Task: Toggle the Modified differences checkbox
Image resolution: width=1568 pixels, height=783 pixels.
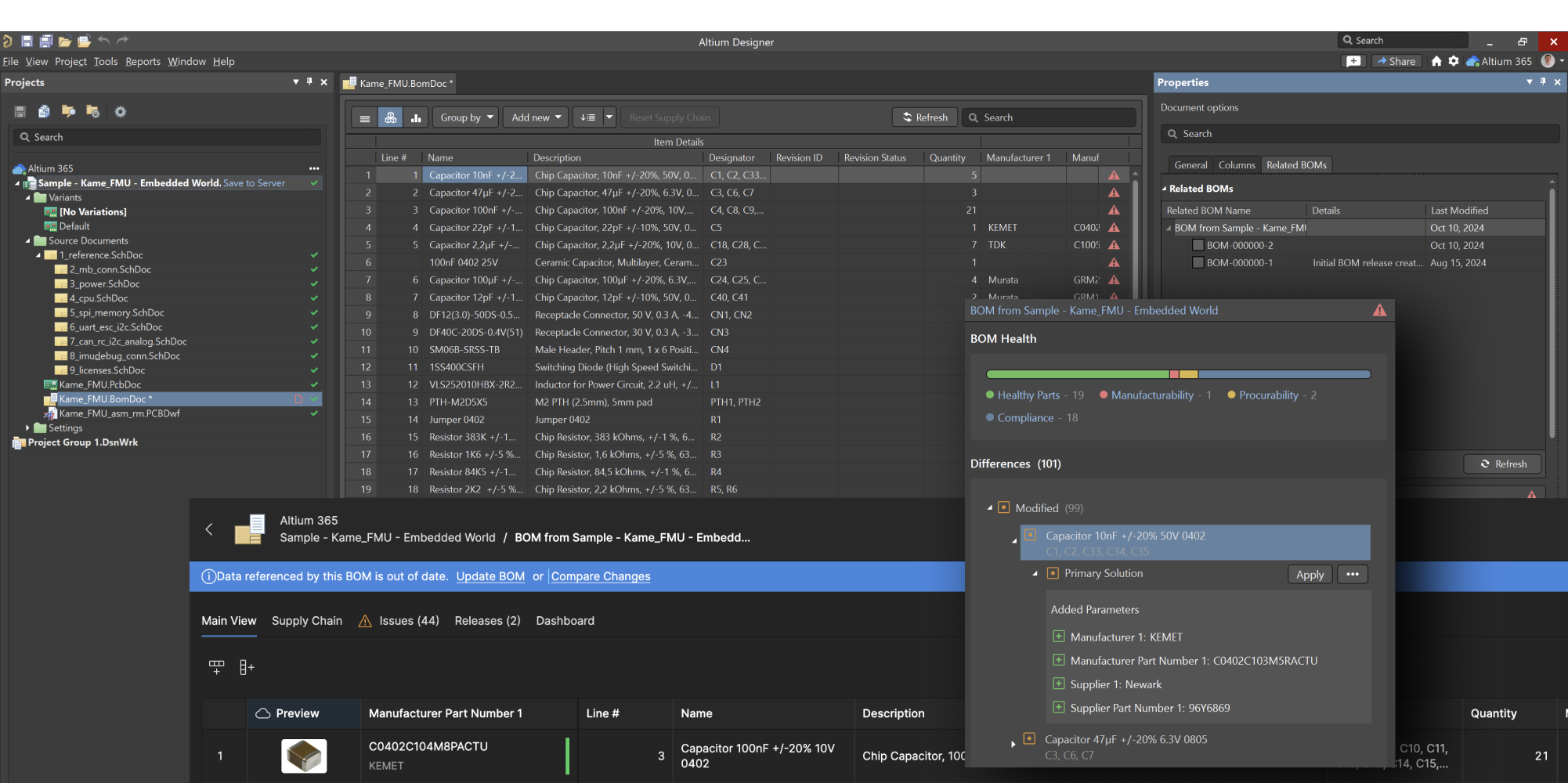Action: coord(1003,508)
